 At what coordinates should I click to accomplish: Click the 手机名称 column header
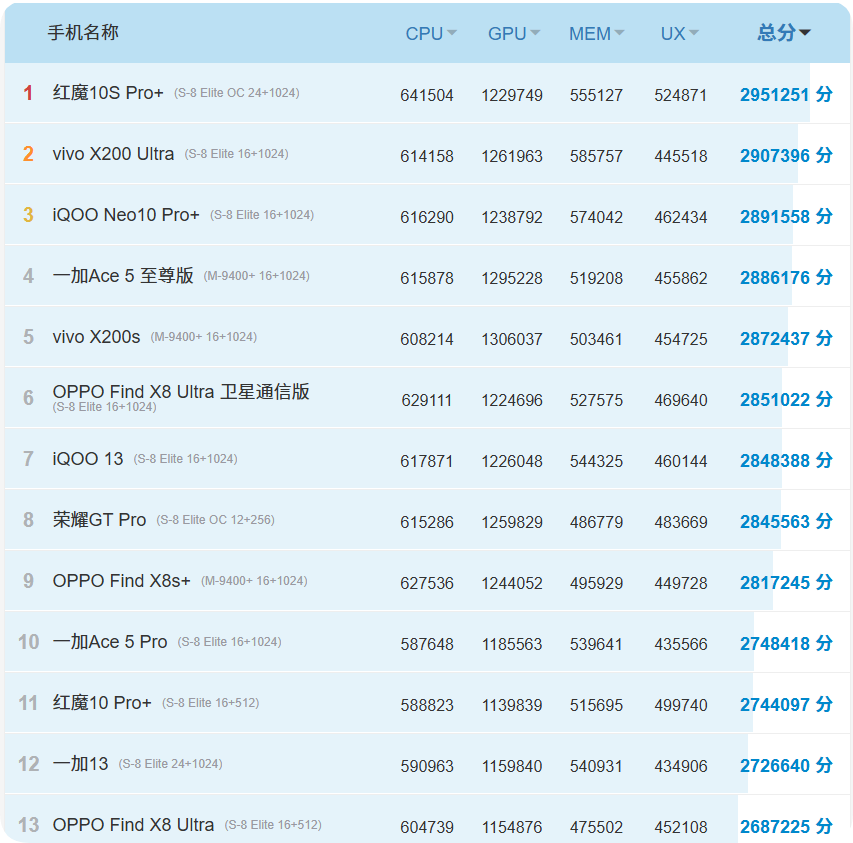83,33
